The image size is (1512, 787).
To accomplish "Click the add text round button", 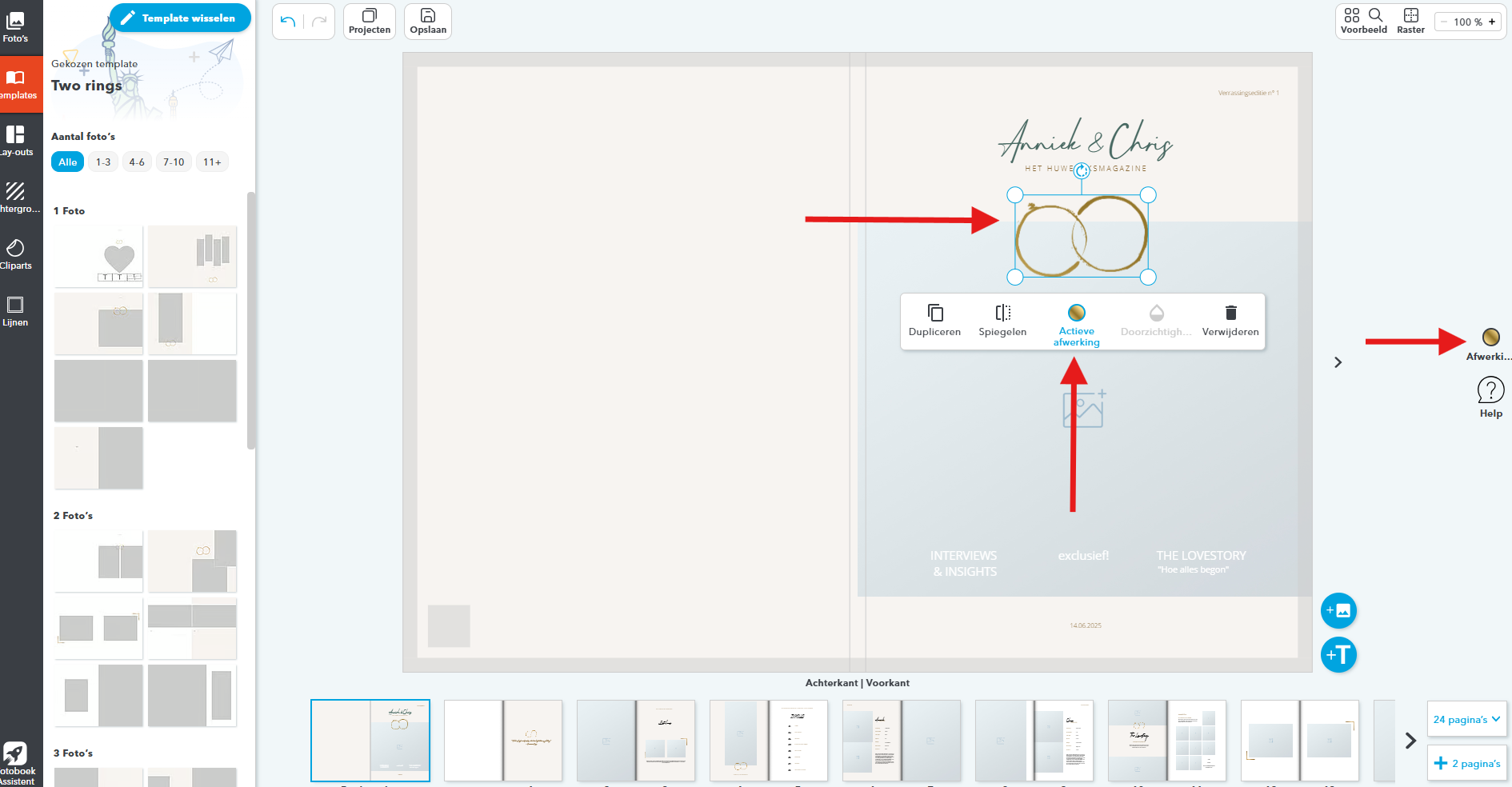I will pos(1338,655).
